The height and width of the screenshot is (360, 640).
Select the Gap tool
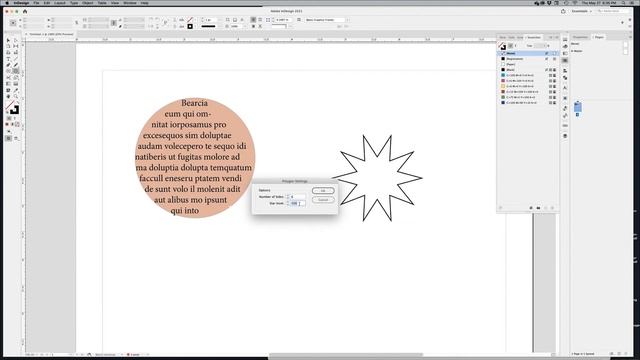point(16,47)
